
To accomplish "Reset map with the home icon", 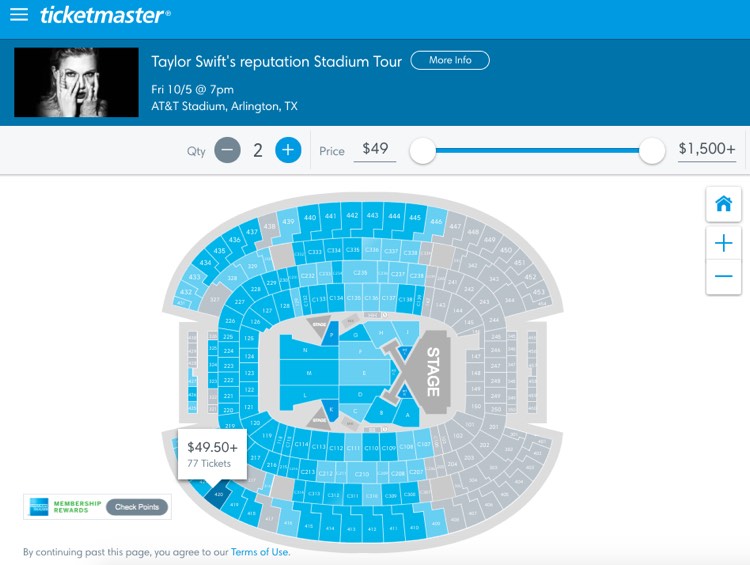I will tap(723, 204).
